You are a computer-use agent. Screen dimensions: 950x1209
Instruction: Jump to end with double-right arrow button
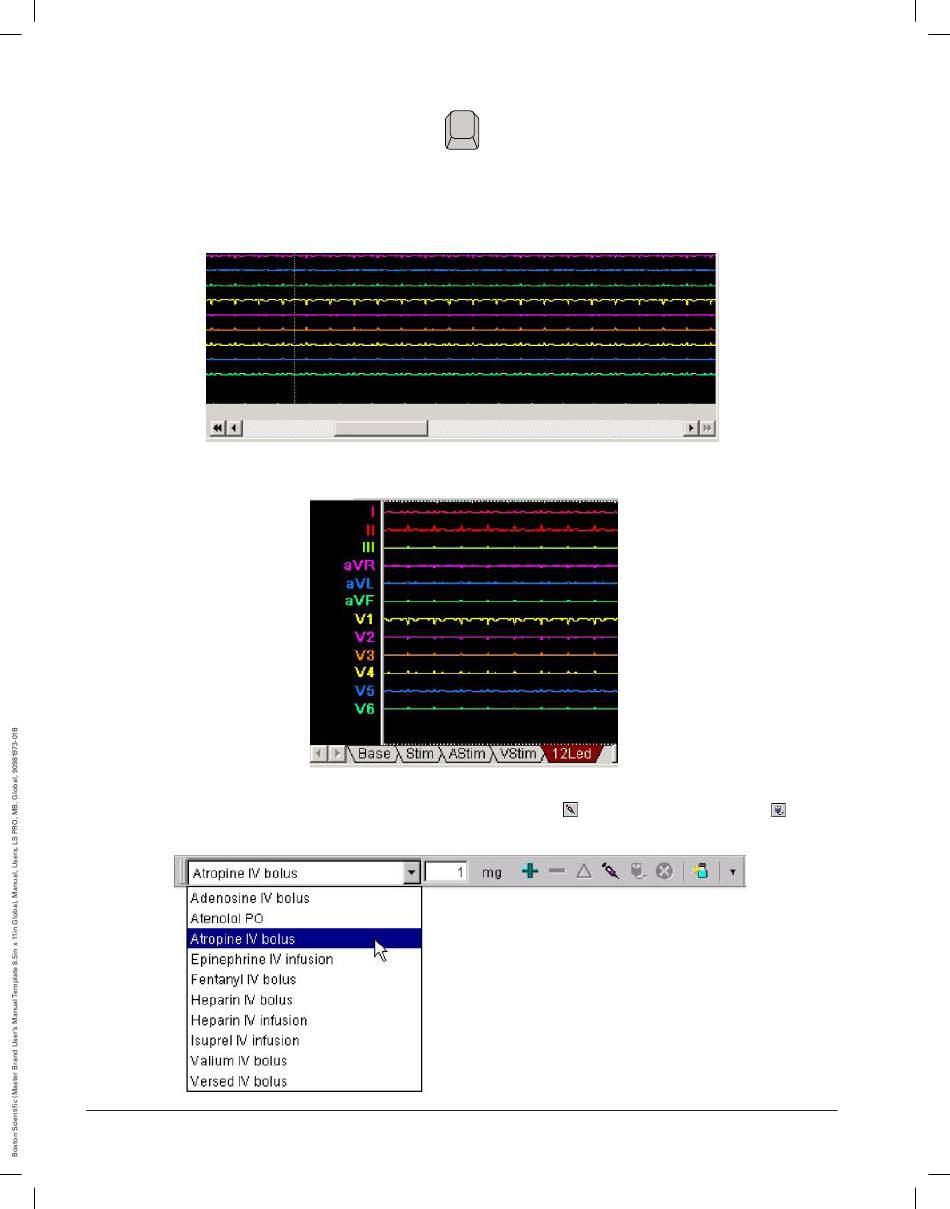coord(707,428)
